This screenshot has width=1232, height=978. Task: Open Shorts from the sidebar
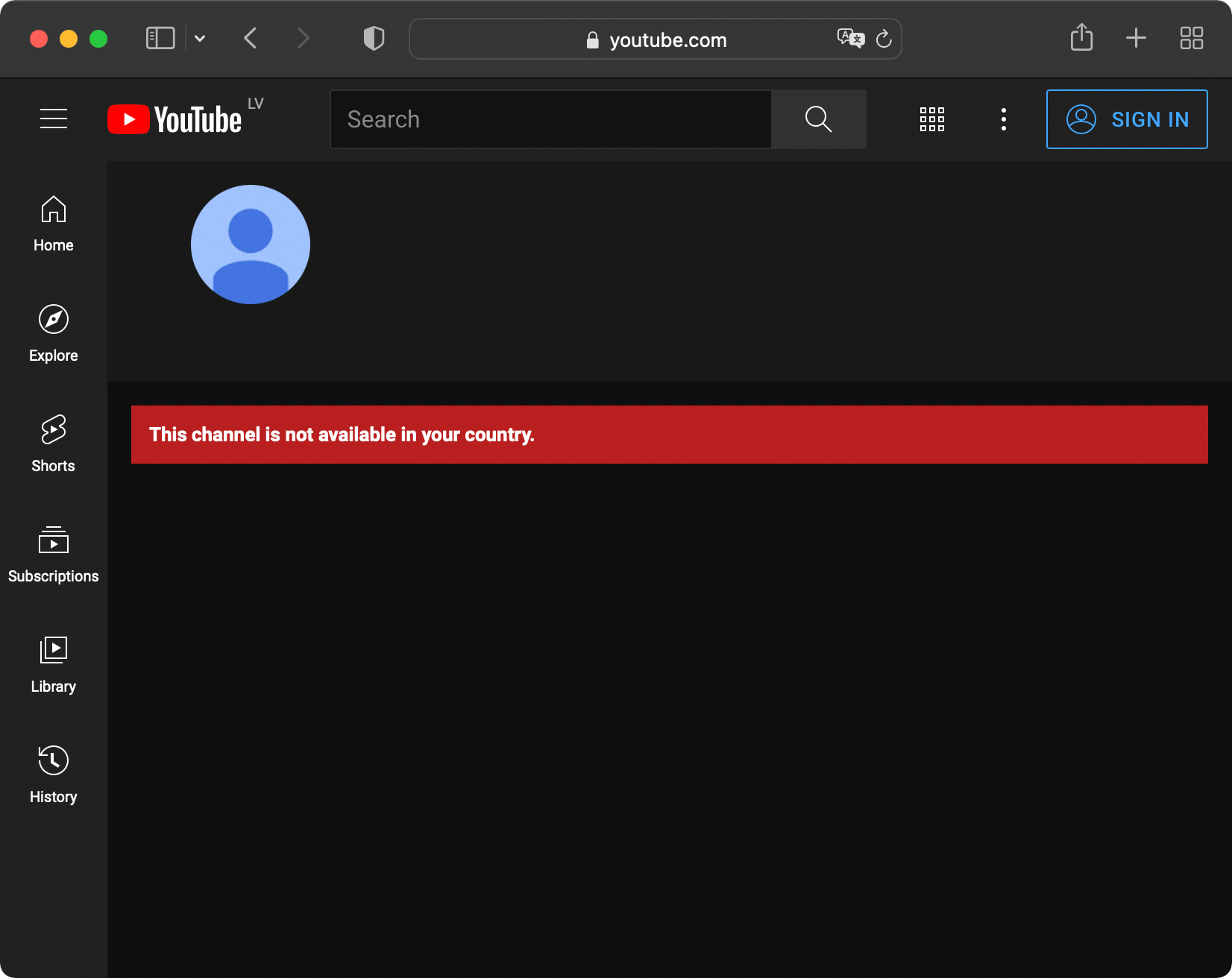(54, 444)
